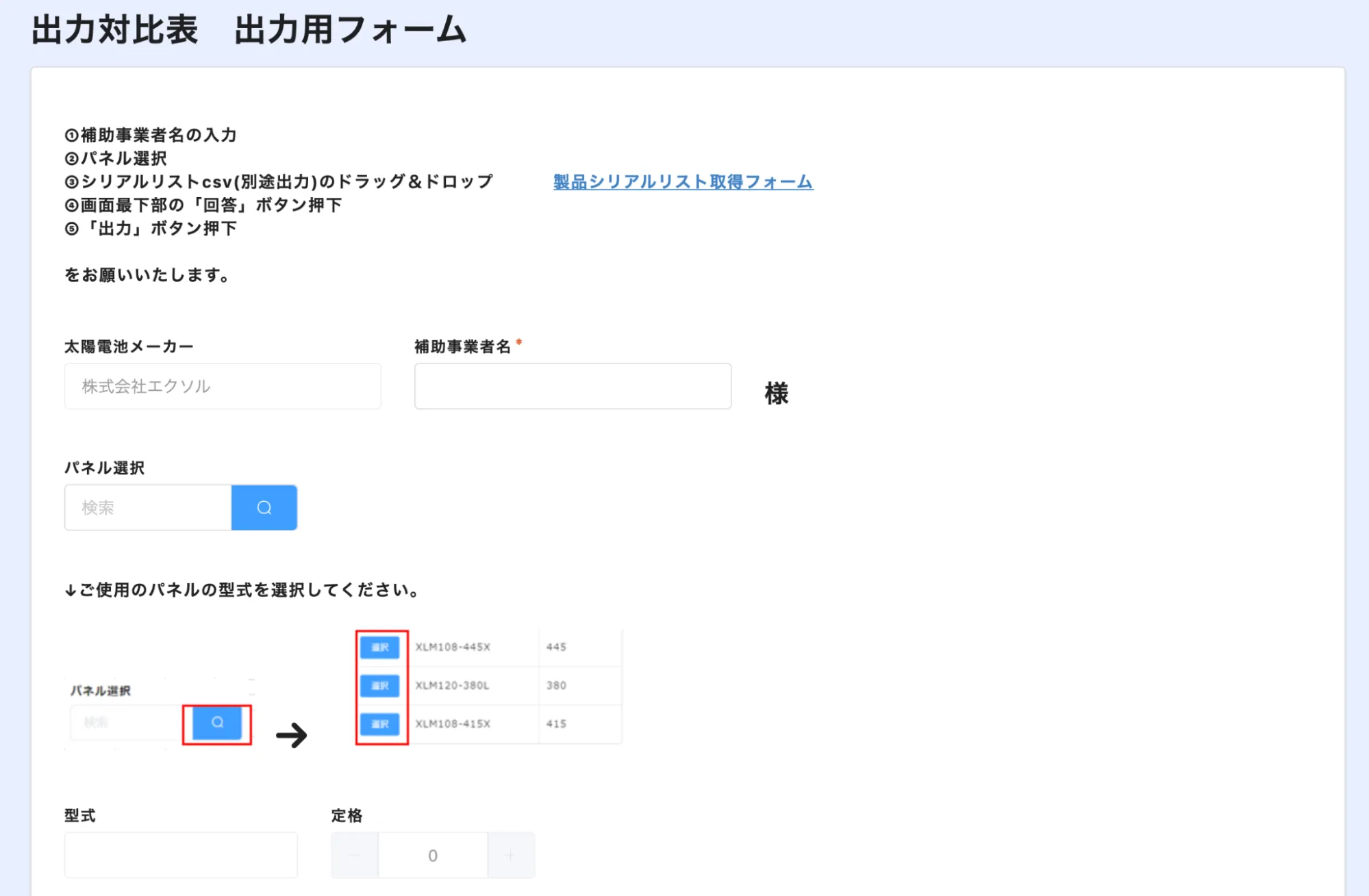This screenshot has height=896, width=1369.
Task: Click the minus icon on the 定格 stepper
Action: pyautogui.click(x=354, y=854)
